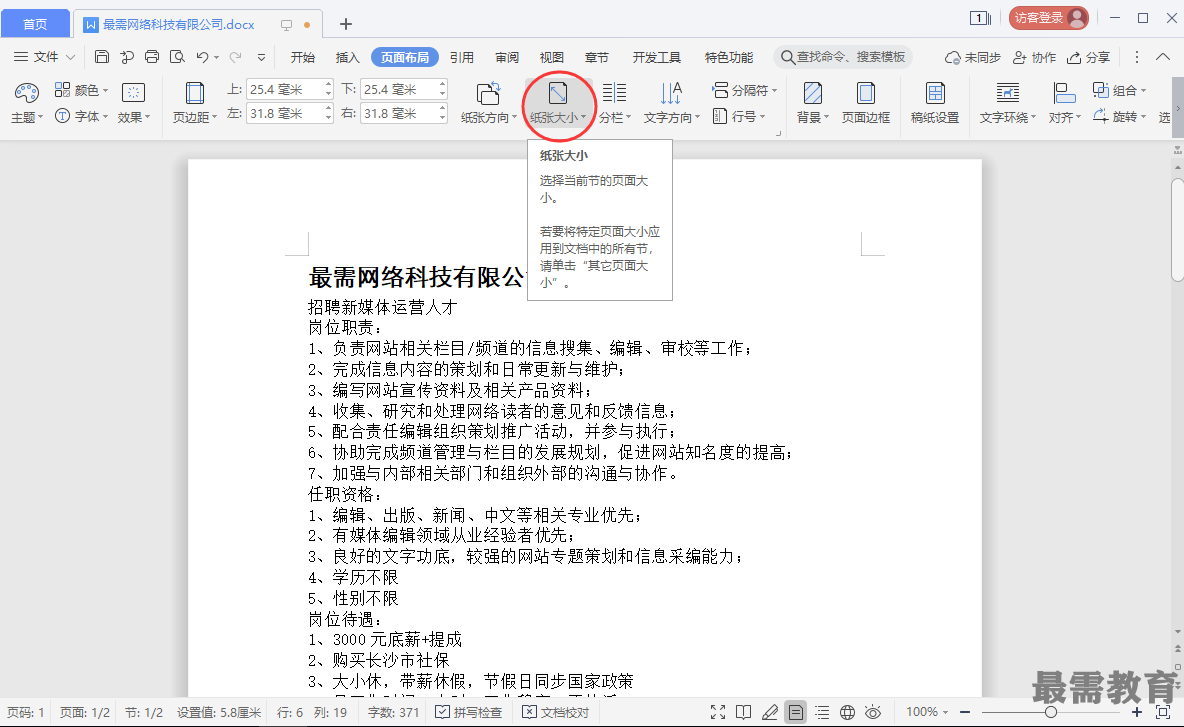
Task: Open the 组合 group dropdown
Action: [1119, 90]
